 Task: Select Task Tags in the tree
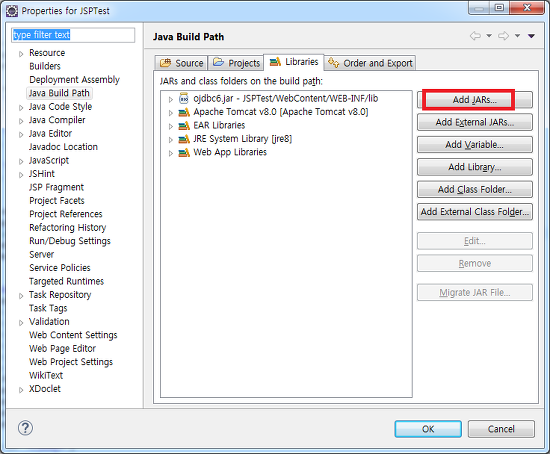pos(48,308)
